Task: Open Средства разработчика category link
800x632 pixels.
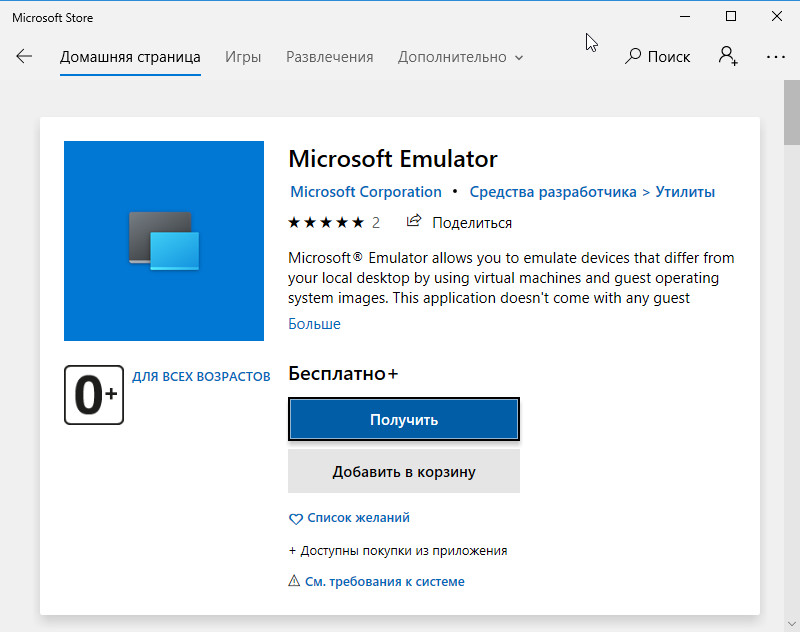Action: (553, 192)
